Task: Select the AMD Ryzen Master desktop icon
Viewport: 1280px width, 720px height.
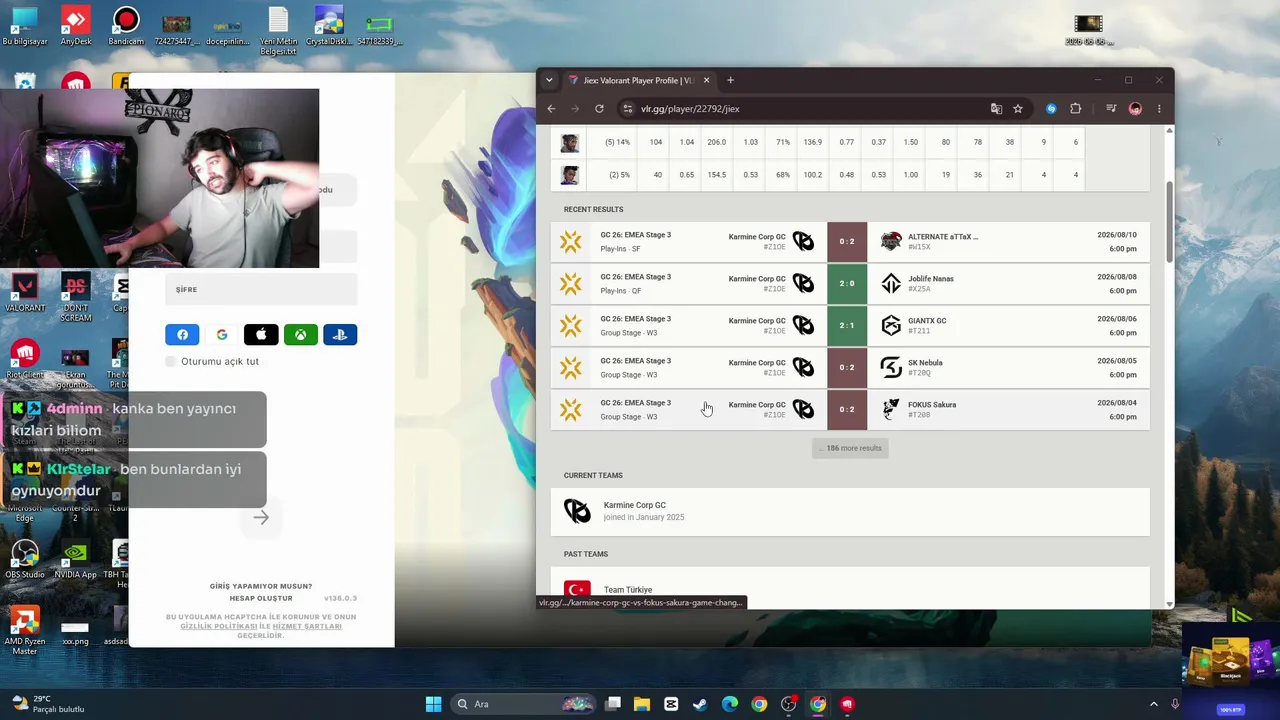Action: click(x=25, y=631)
